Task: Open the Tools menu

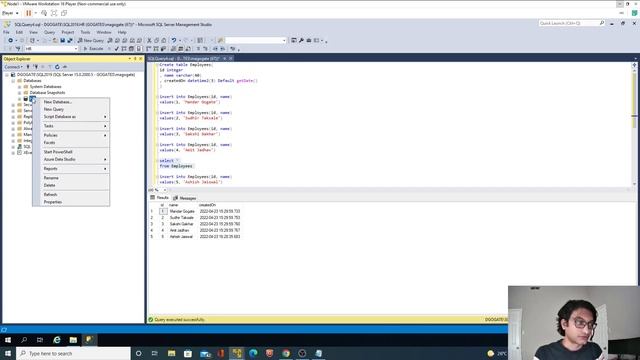Action: (x=85, y=32)
